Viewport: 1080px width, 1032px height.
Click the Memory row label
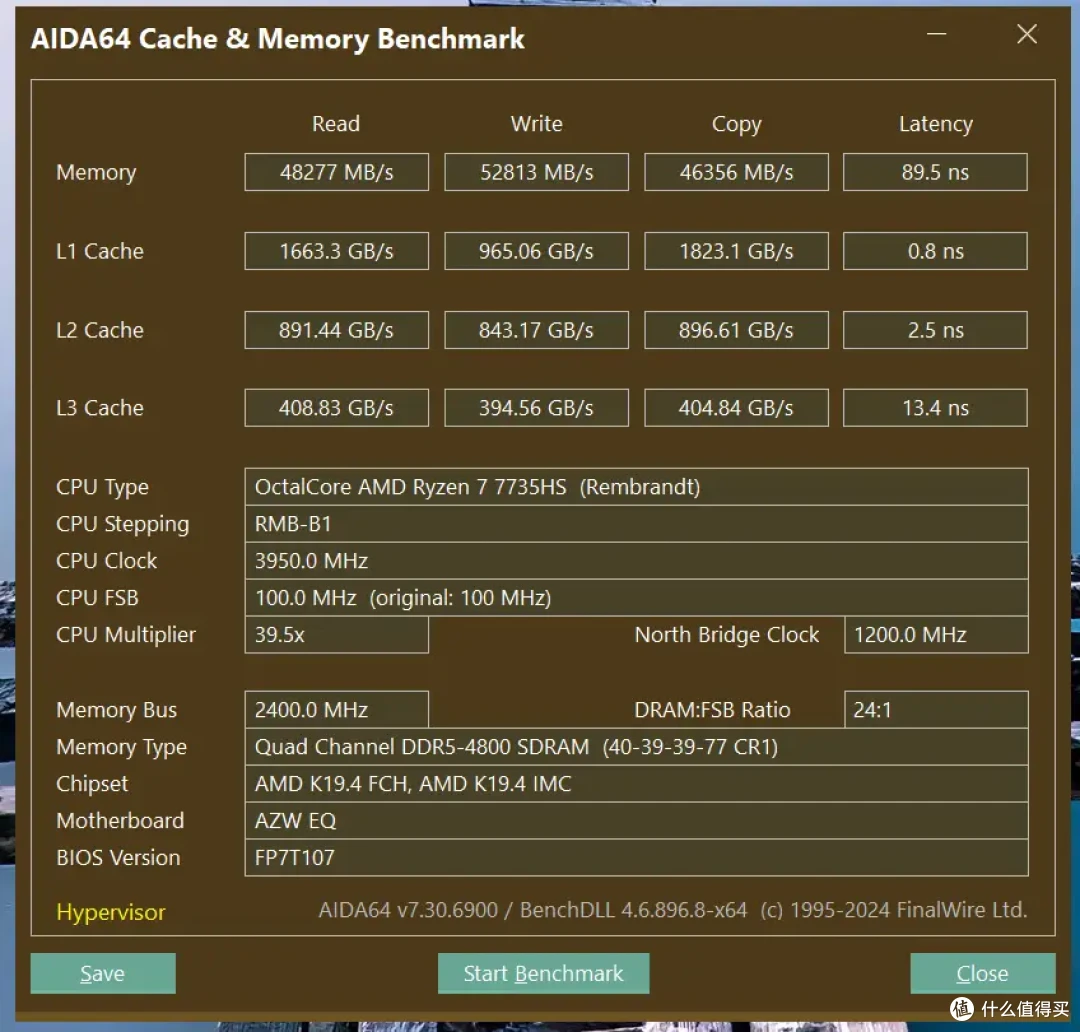coord(96,172)
